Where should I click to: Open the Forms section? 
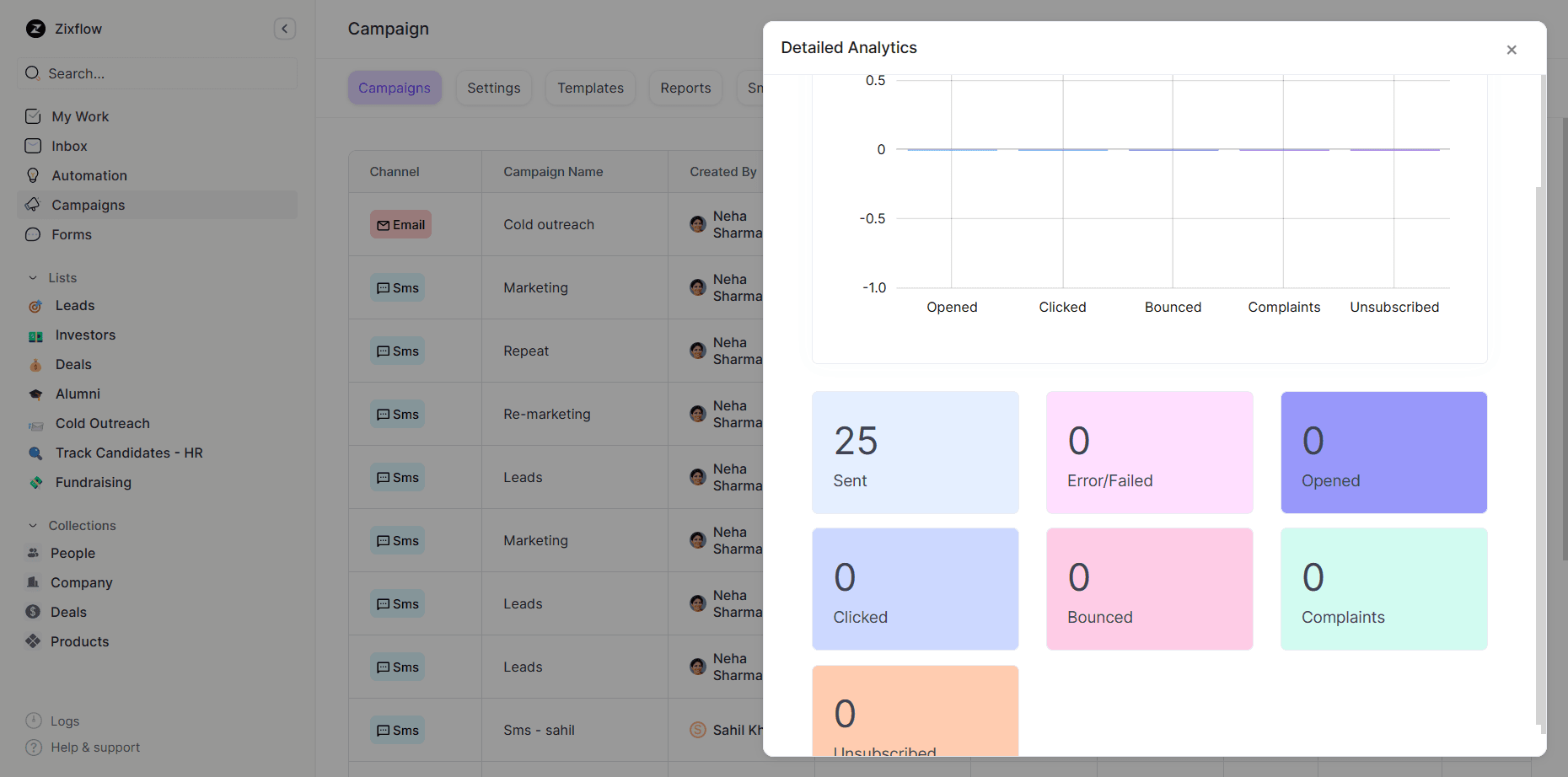click(71, 234)
